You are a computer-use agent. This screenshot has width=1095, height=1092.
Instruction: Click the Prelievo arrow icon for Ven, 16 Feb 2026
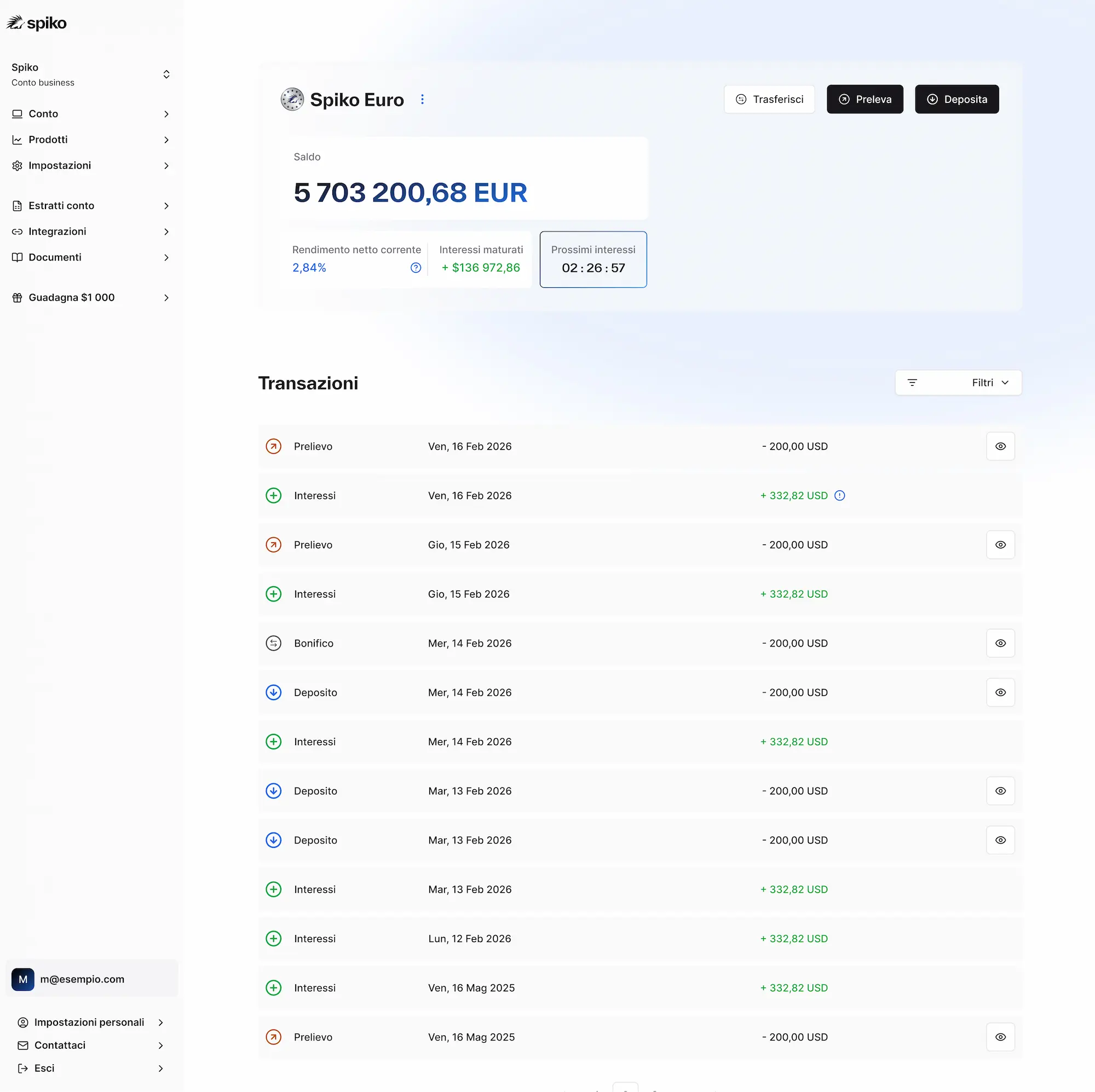coord(274,446)
